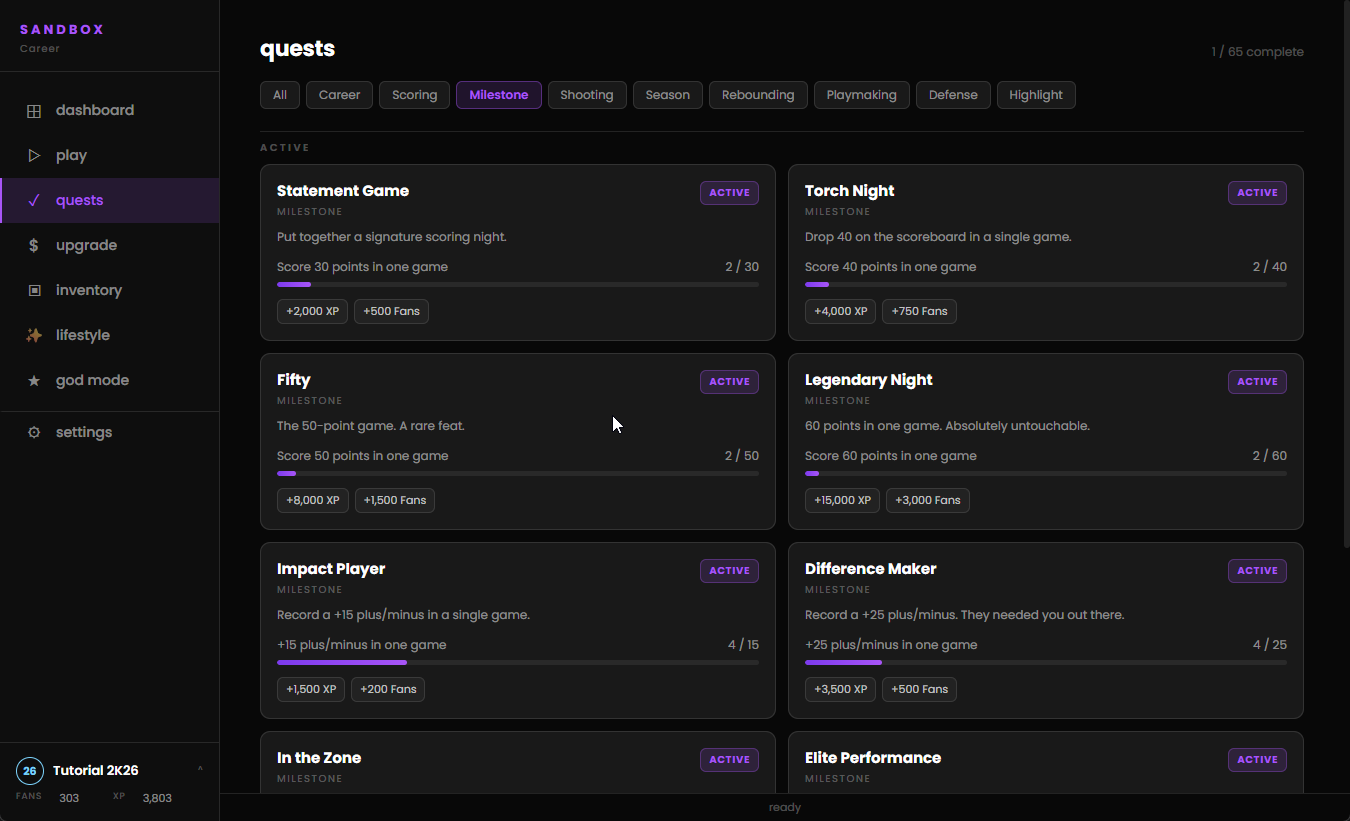Select the All quests filter
The height and width of the screenshot is (821, 1350).
click(280, 95)
